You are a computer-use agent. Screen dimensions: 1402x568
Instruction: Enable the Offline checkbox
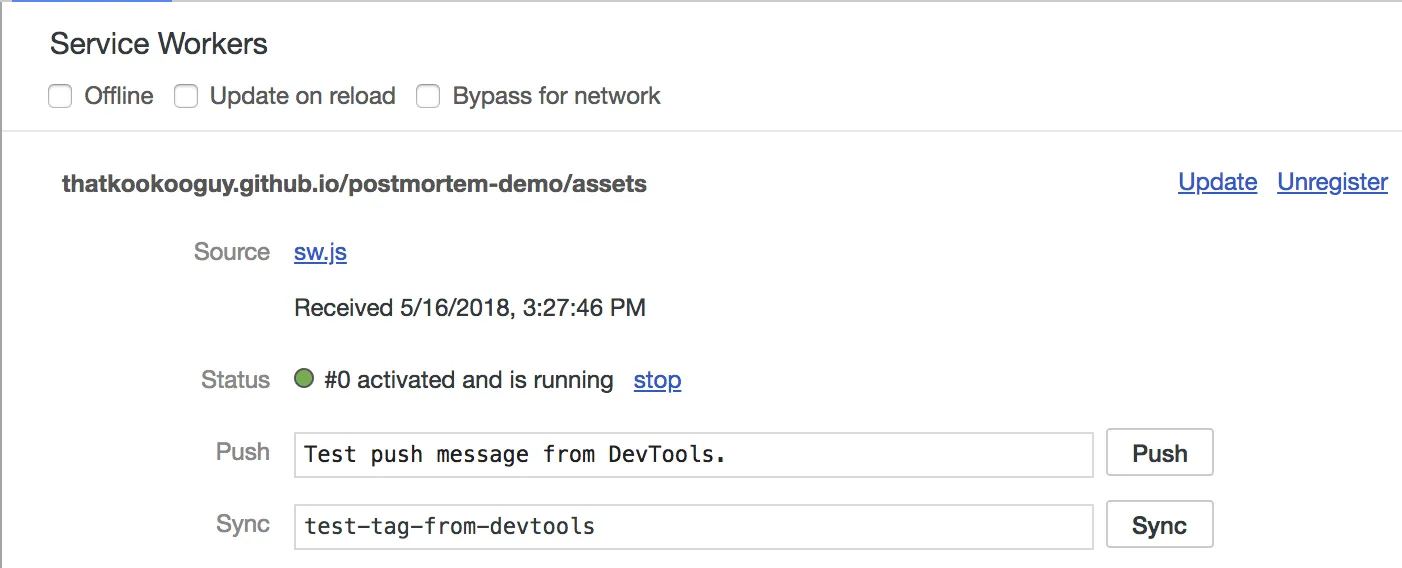point(60,97)
